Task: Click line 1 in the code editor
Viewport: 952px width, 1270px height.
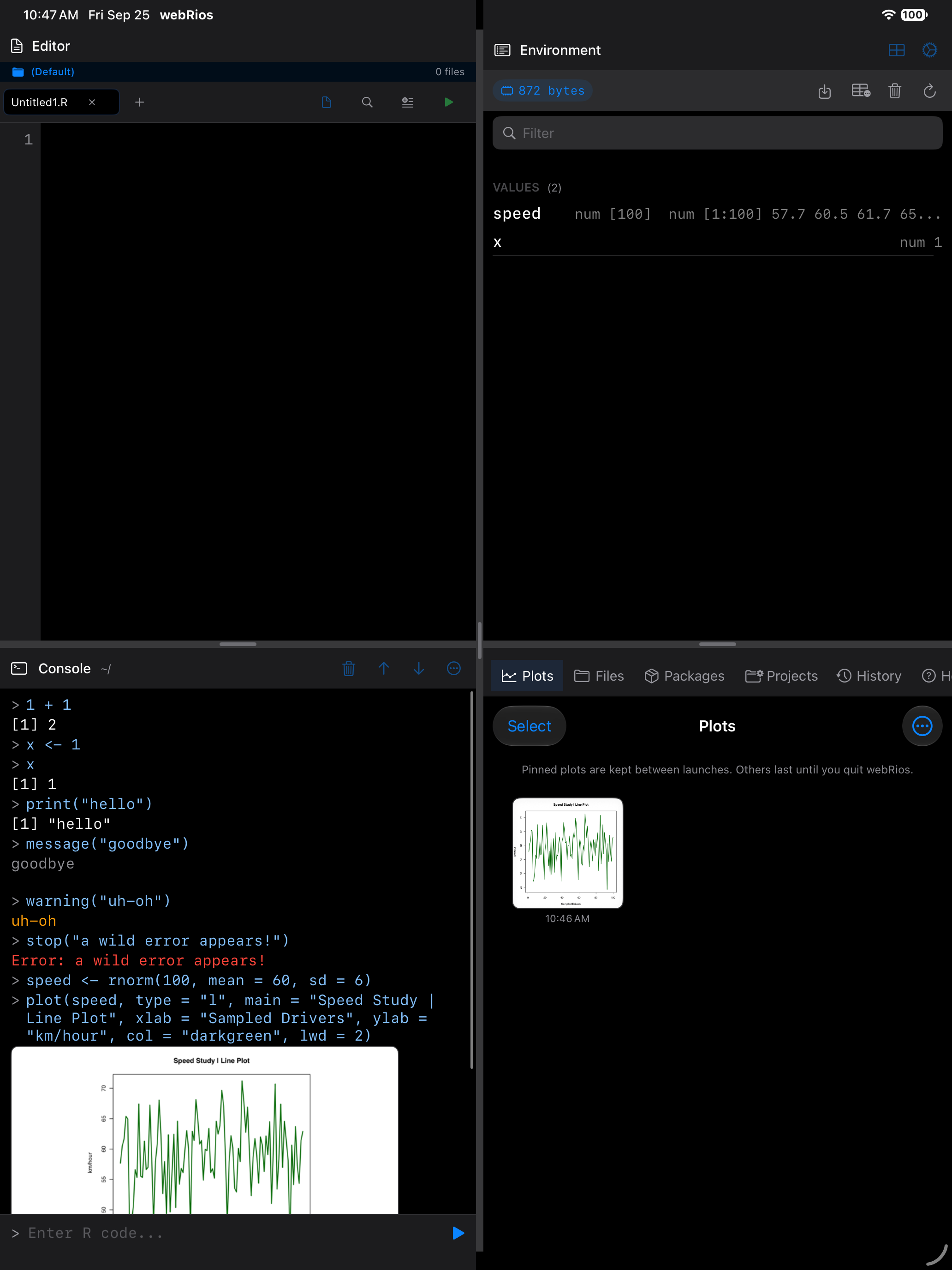Action: [258, 139]
